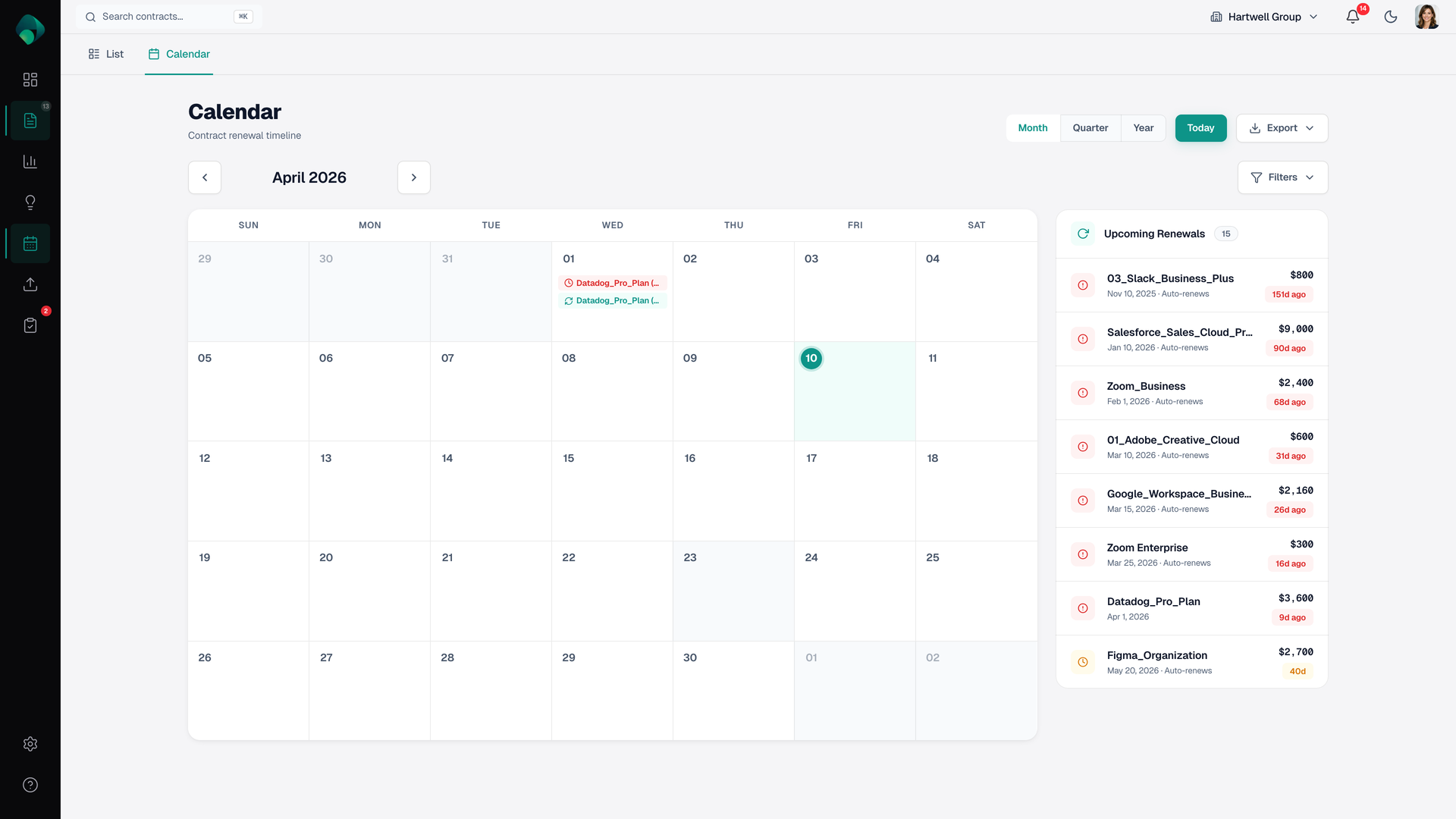Switch calendar view to Quarter
1456x819 pixels.
point(1090,128)
